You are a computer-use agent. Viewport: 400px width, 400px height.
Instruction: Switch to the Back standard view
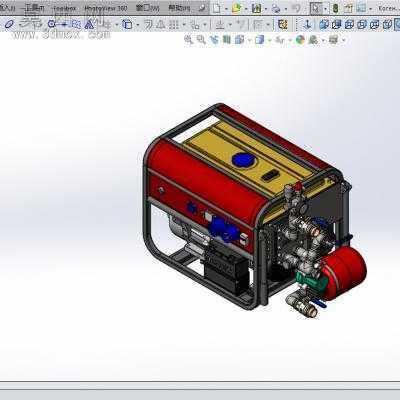point(336,24)
